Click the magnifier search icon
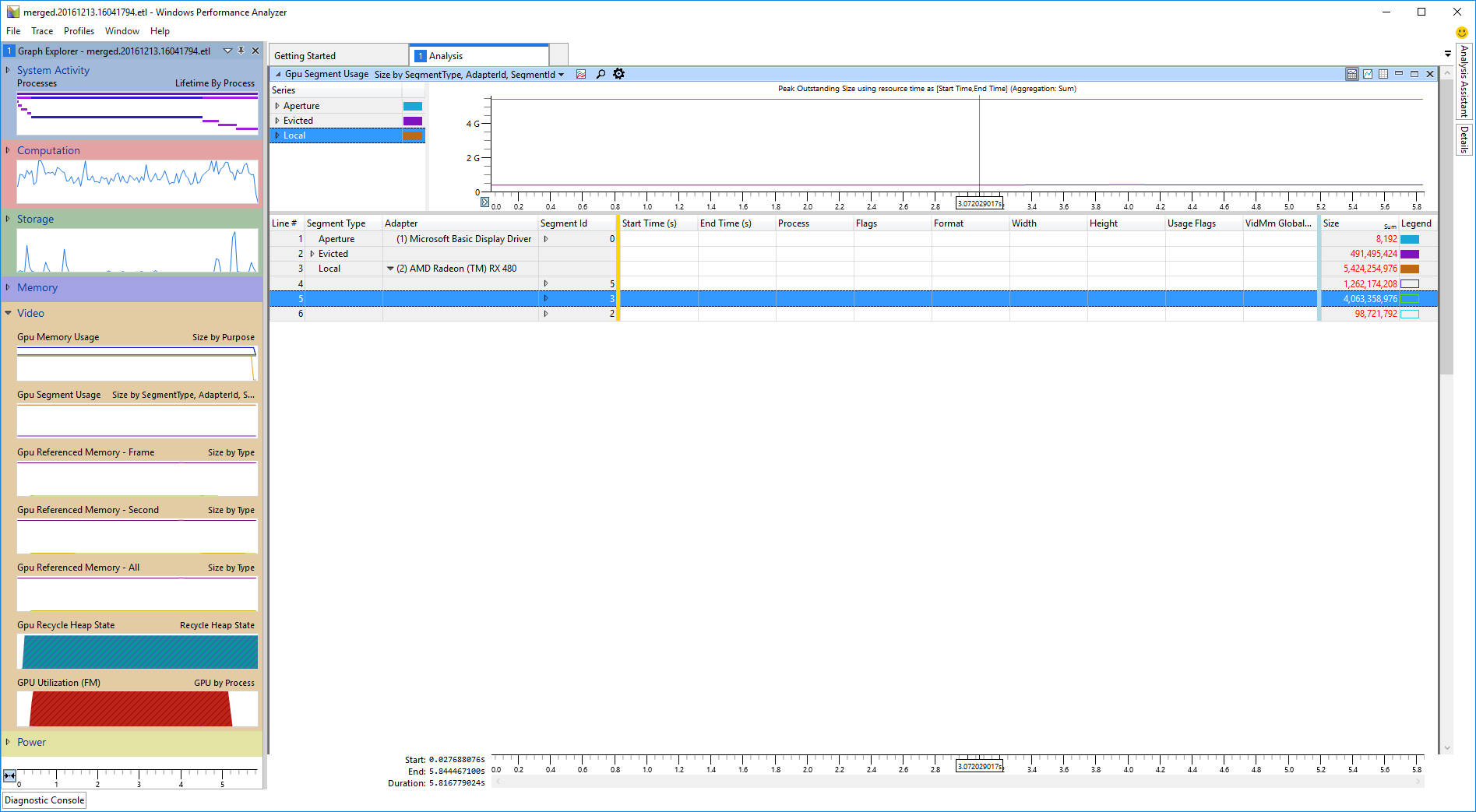Image resolution: width=1476 pixels, height=812 pixels. 601,74
